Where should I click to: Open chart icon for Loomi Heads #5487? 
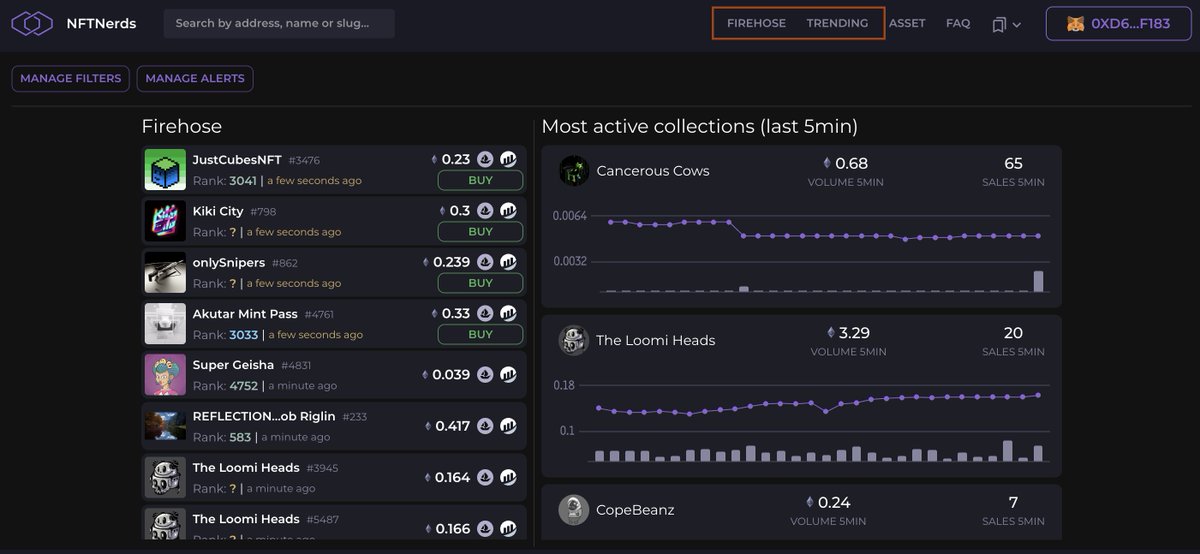508,529
